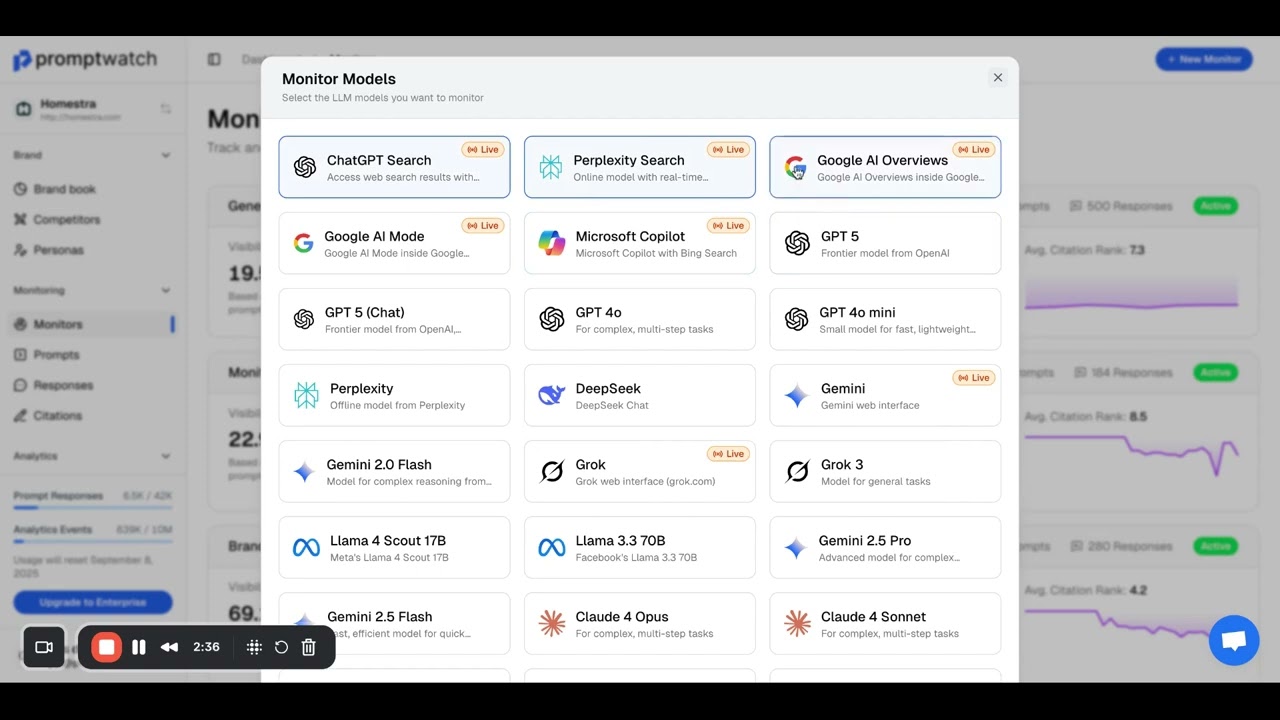Select the Gemini 2.0 Flash model card
Screen dimensions: 1280x720
pyautogui.click(x=394, y=471)
